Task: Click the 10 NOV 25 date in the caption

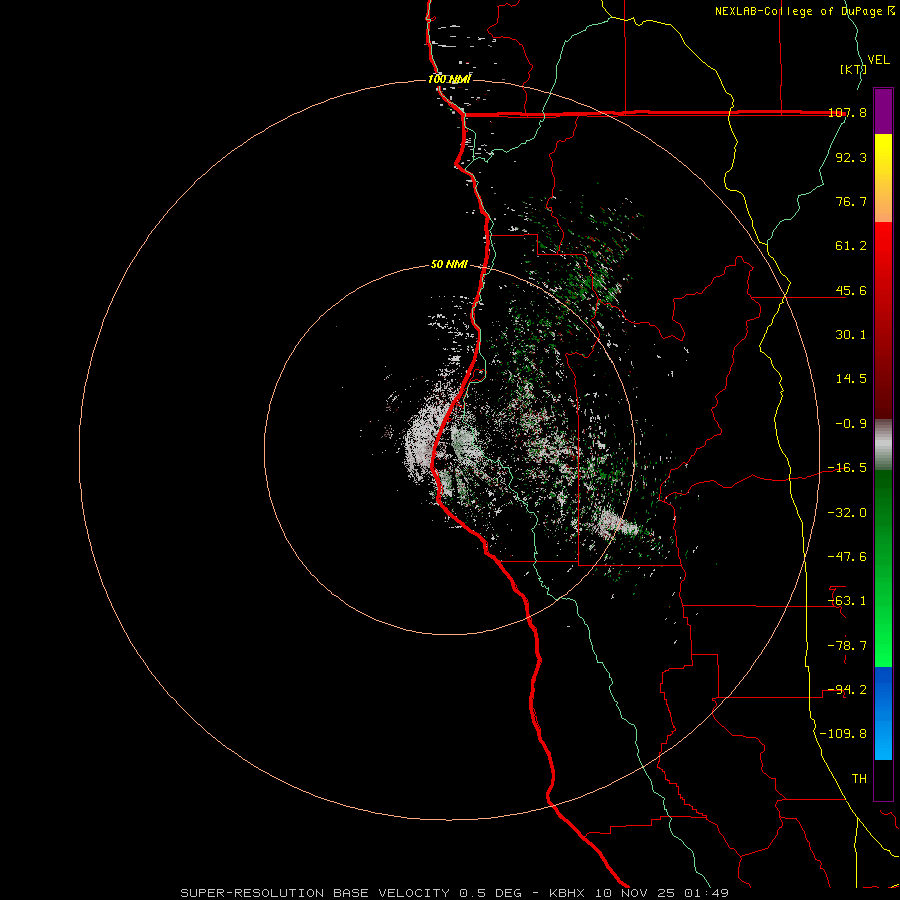Action: point(634,893)
